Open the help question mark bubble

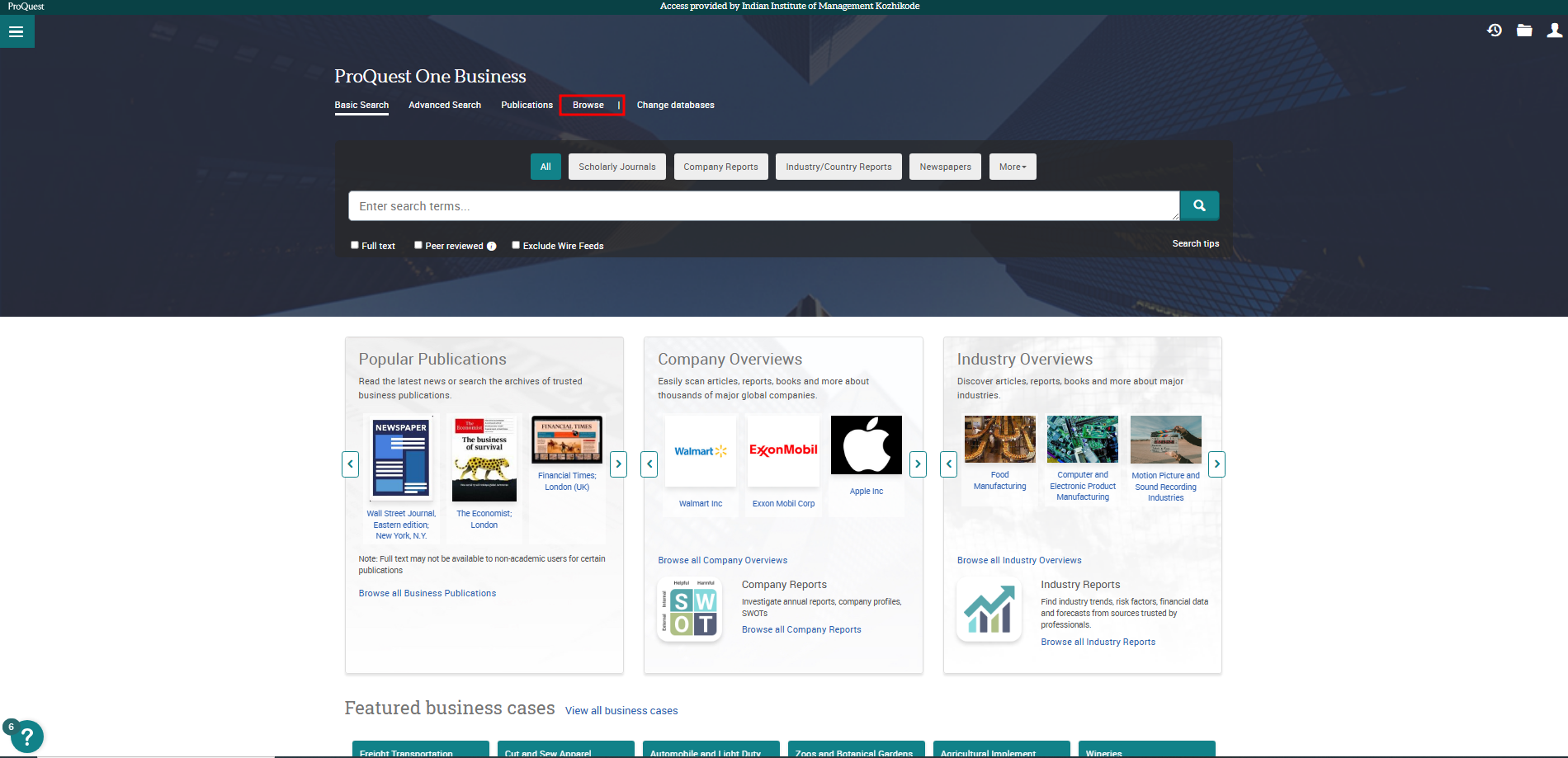(x=26, y=736)
